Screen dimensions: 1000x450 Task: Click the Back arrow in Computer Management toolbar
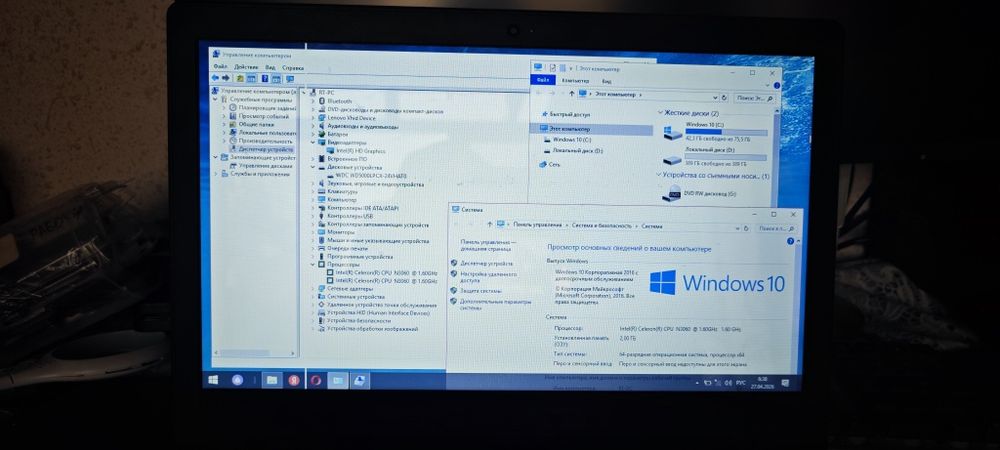coord(215,78)
